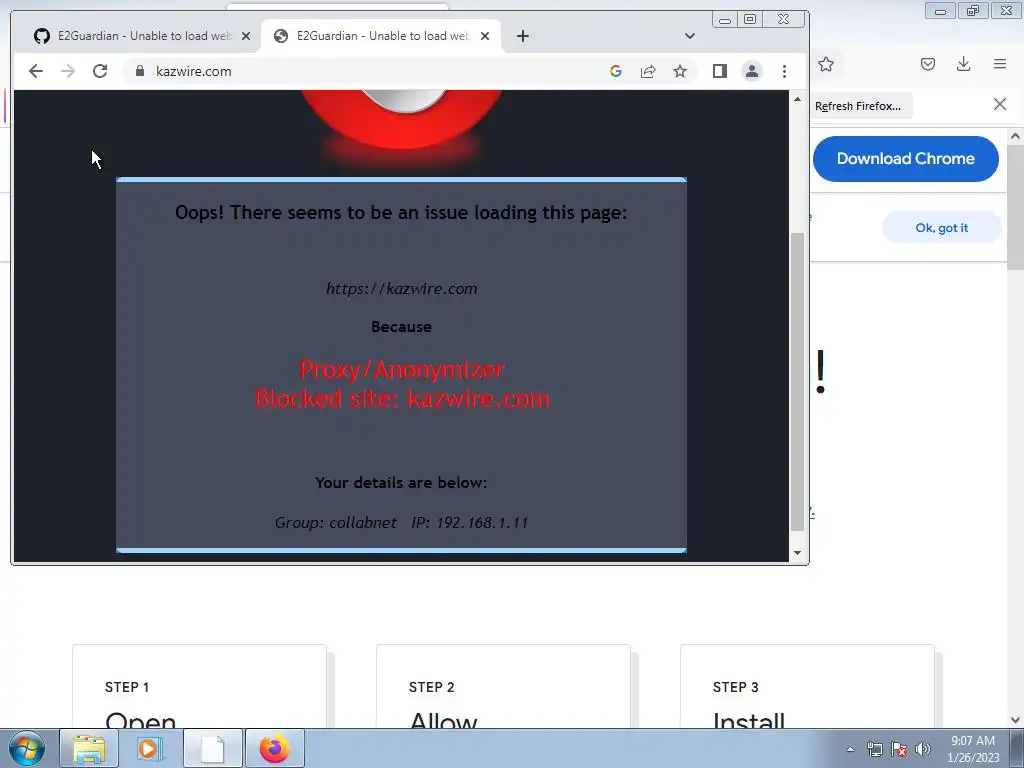Click the Group collabnet IP details line
1024x768 pixels.
tap(401, 522)
